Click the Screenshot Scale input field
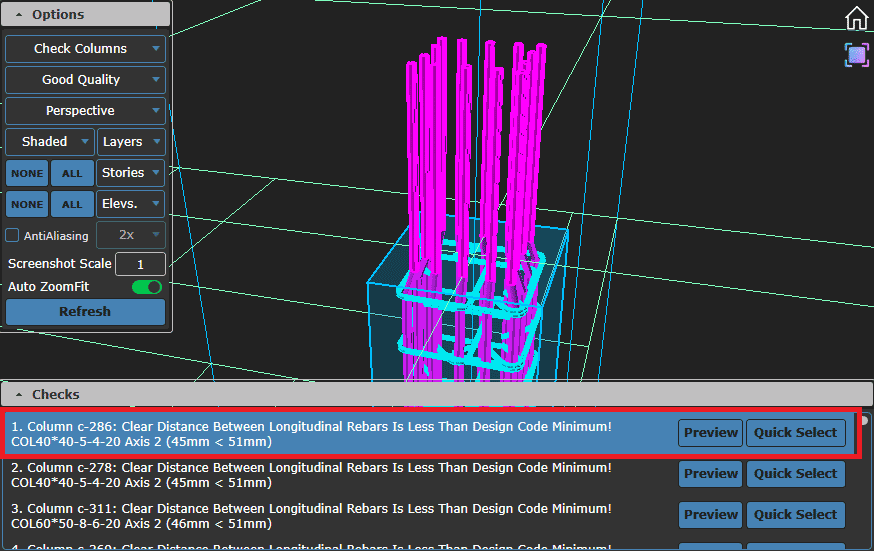 point(140,264)
